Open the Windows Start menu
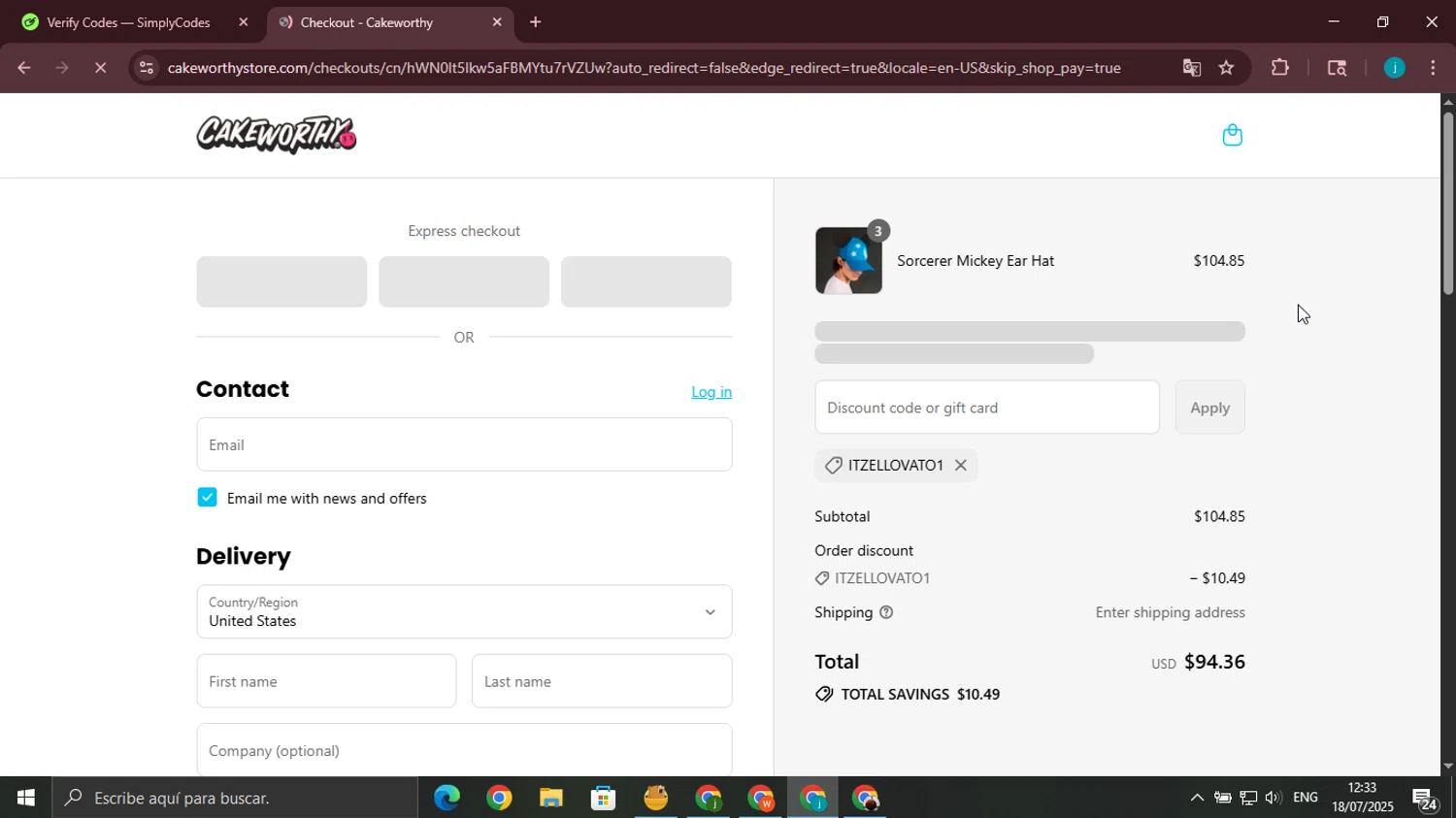 (26, 798)
